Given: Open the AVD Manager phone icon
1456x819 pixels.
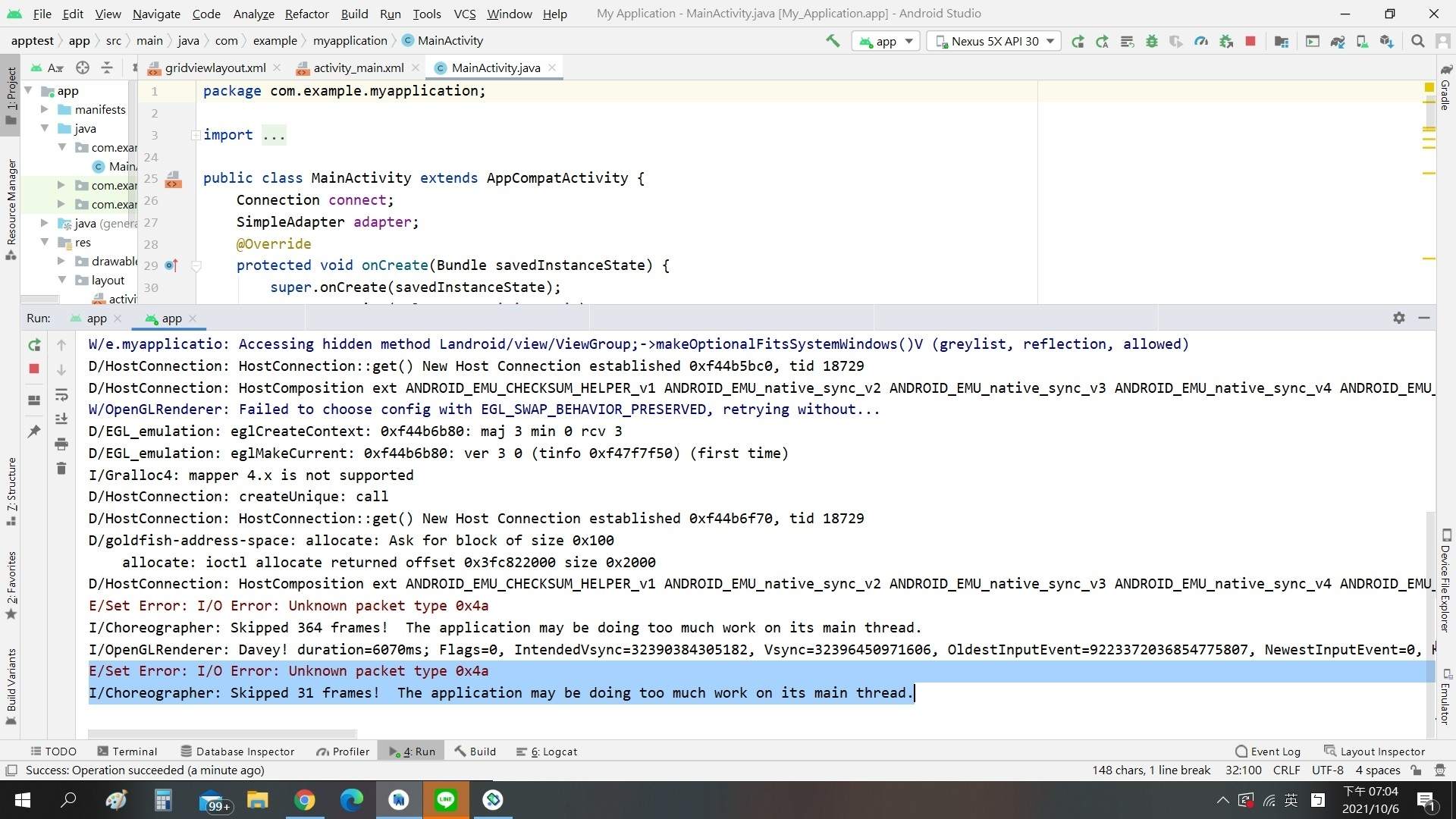Looking at the screenshot, I should click(1363, 42).
